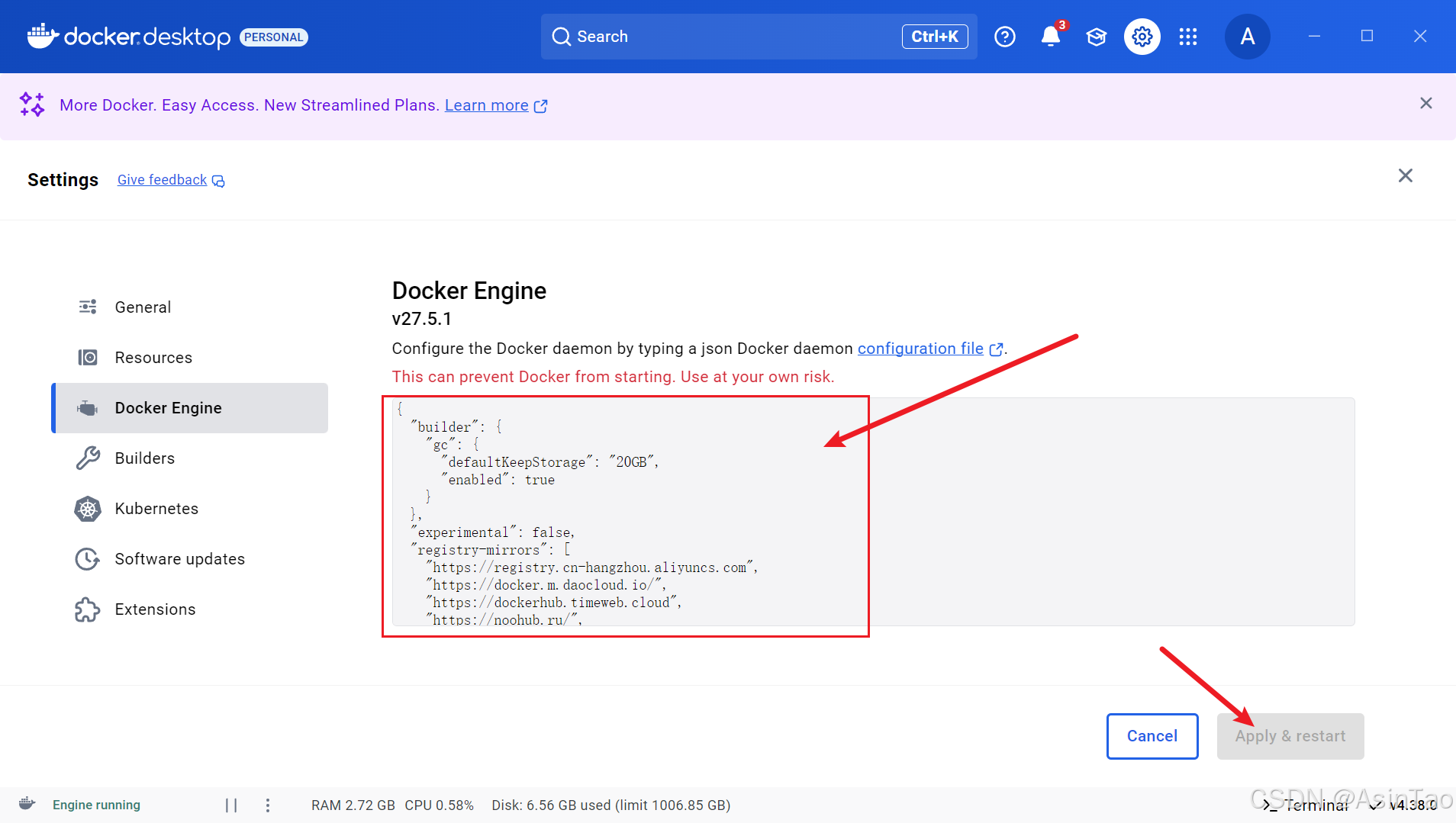Click Apply & restart button
The width and height of the screenshot is (1456, 823).
point(1290,736)
